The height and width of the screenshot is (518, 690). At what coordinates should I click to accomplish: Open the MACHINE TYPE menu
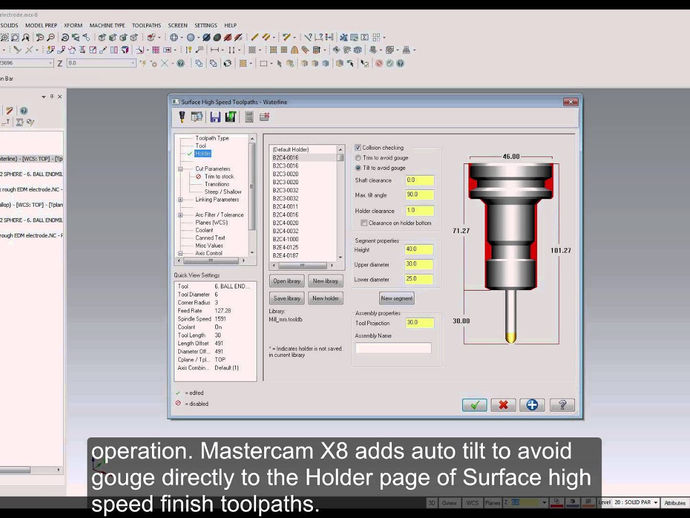pos(107,26)
